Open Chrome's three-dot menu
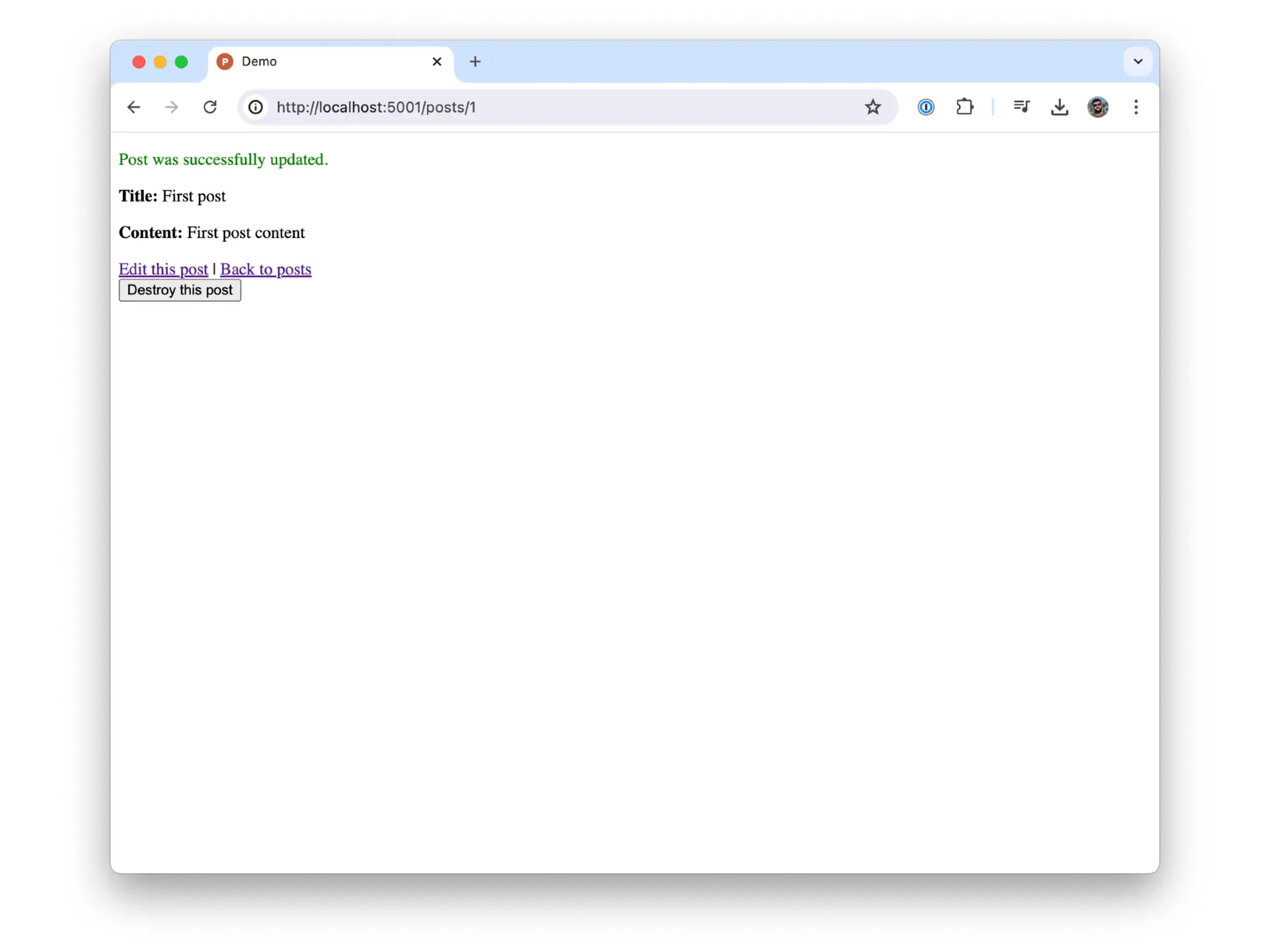Image resolution: width=1270 pixels, height=952 pixels. (1135, 107)
